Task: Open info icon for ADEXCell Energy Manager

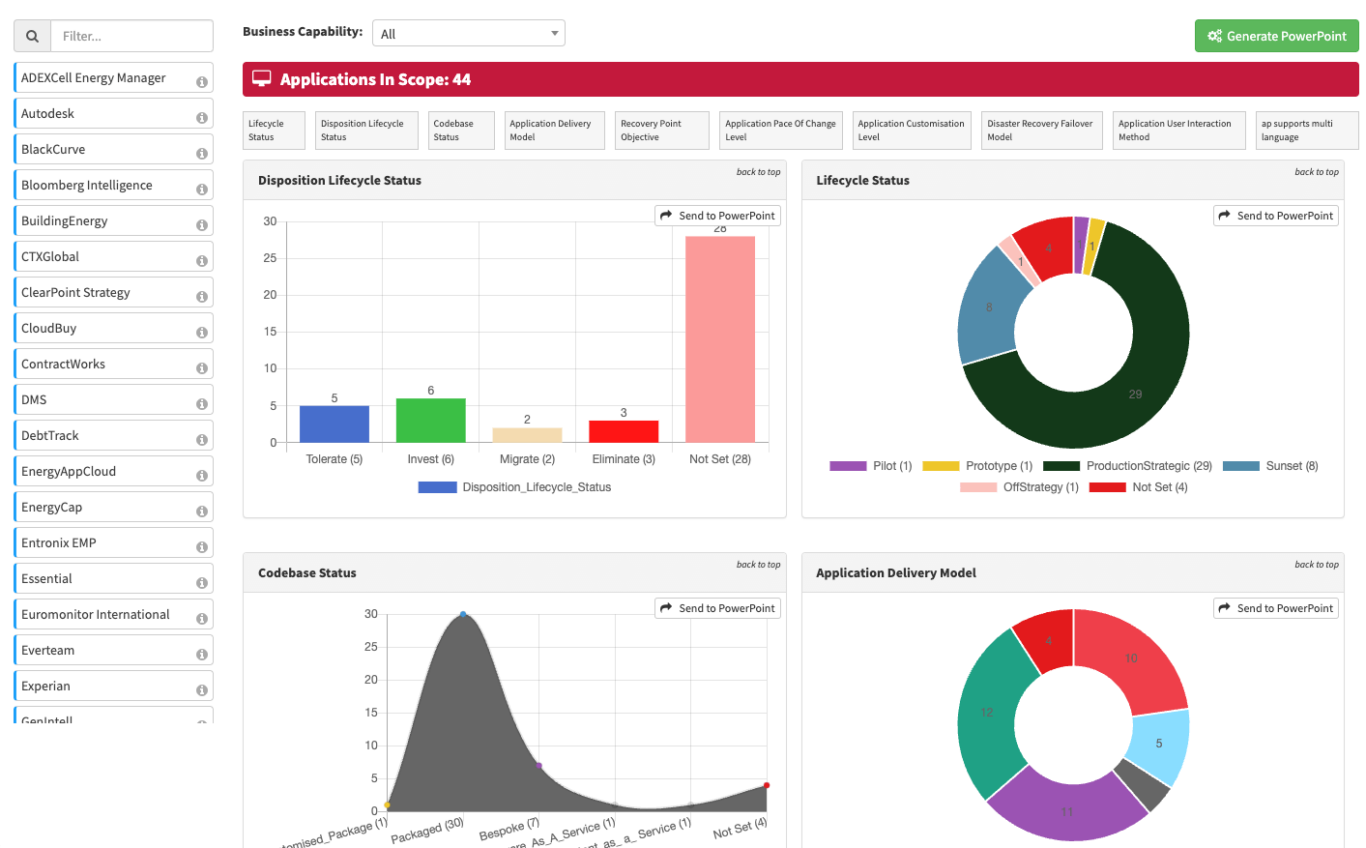Action: click(202, 82)
